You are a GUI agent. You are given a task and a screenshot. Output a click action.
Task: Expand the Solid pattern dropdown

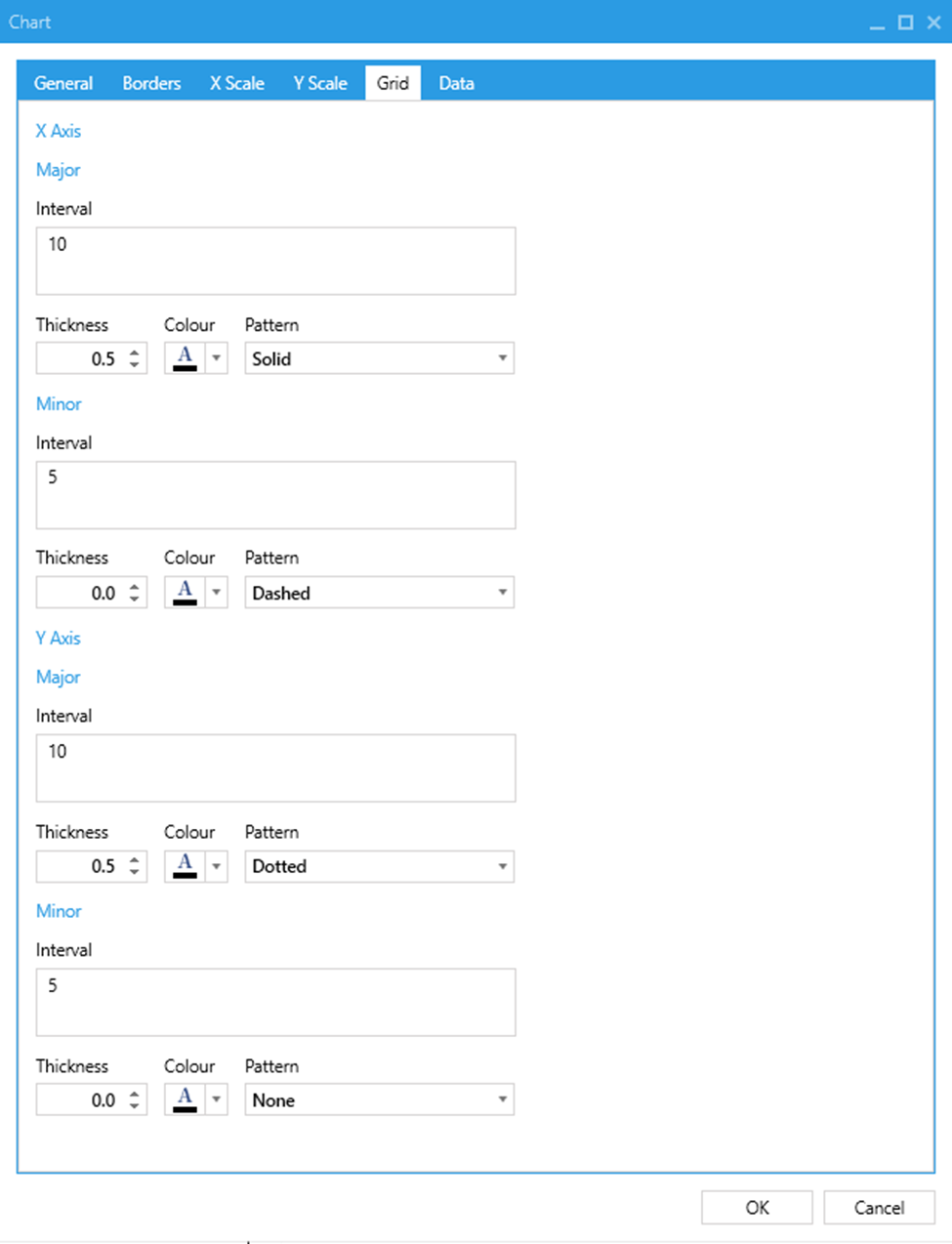[x=502, y=358]
